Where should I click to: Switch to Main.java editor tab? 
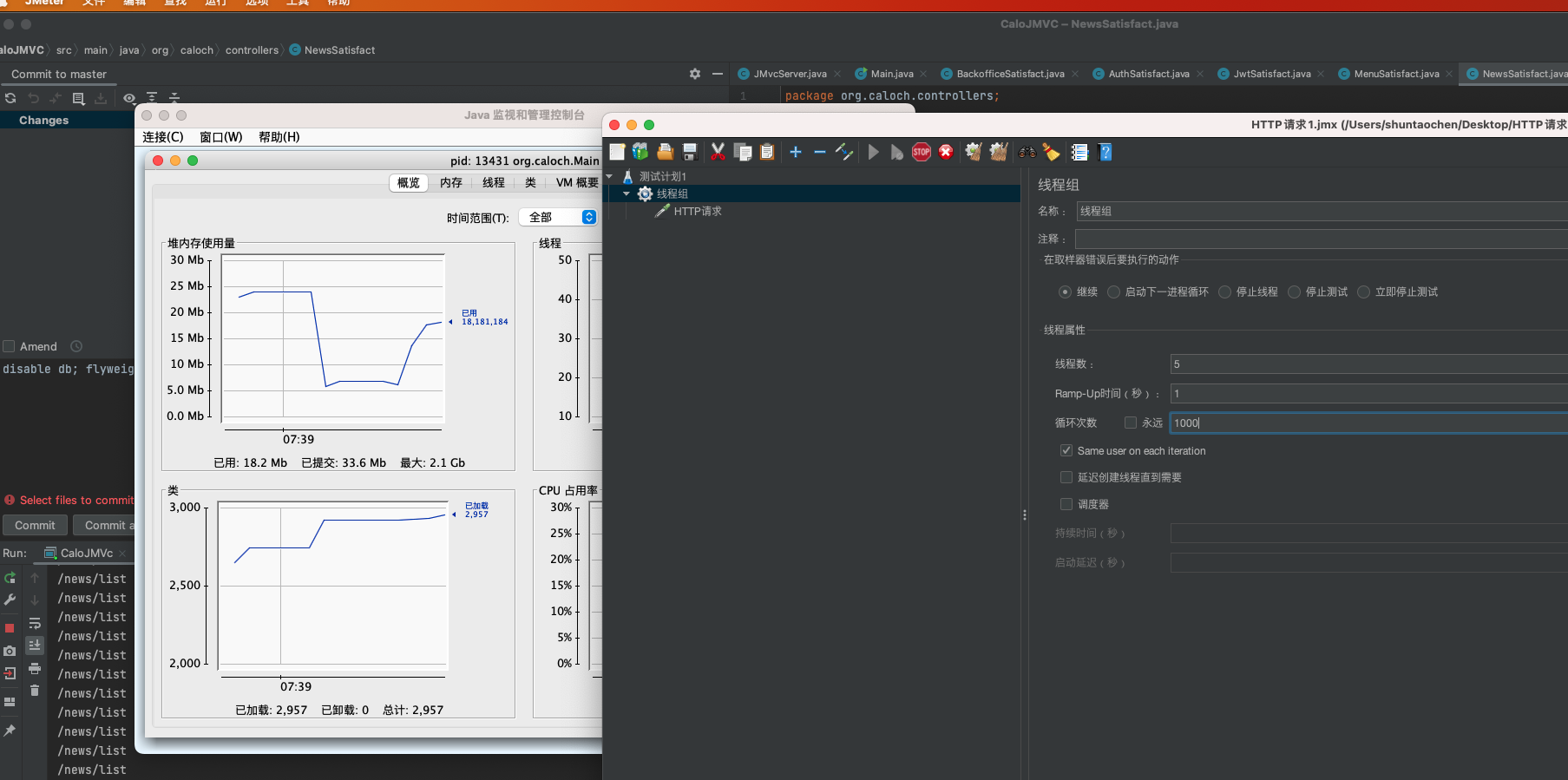point(891,74)
